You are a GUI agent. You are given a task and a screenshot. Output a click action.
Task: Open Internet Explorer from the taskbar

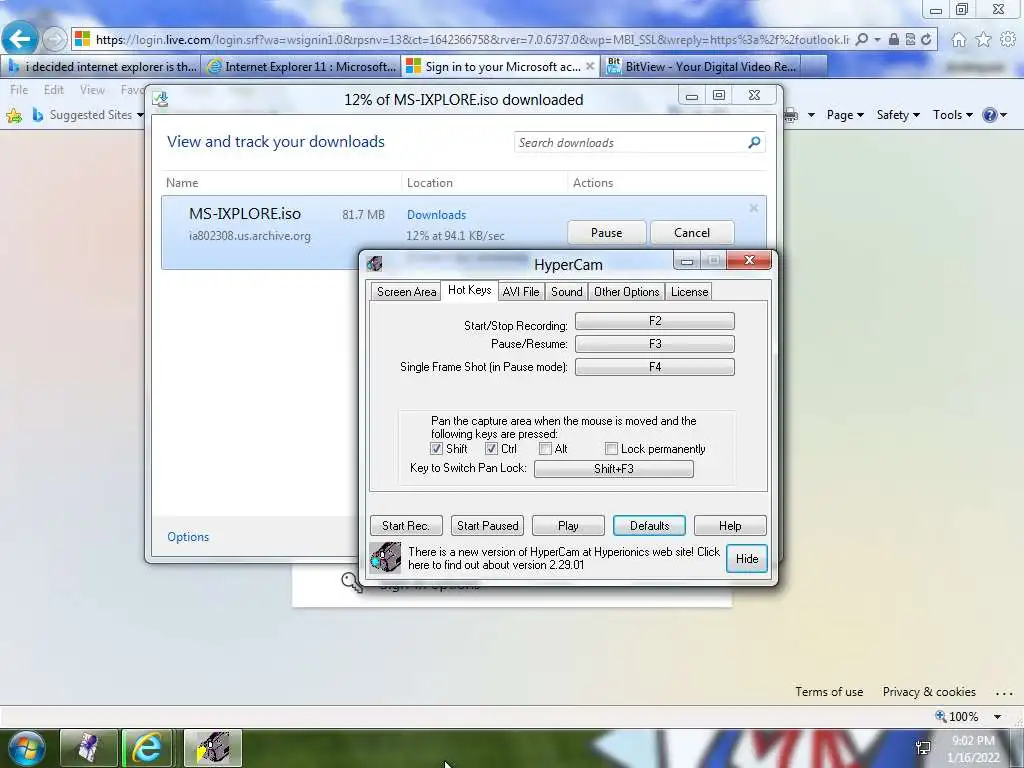click(148, 748)
